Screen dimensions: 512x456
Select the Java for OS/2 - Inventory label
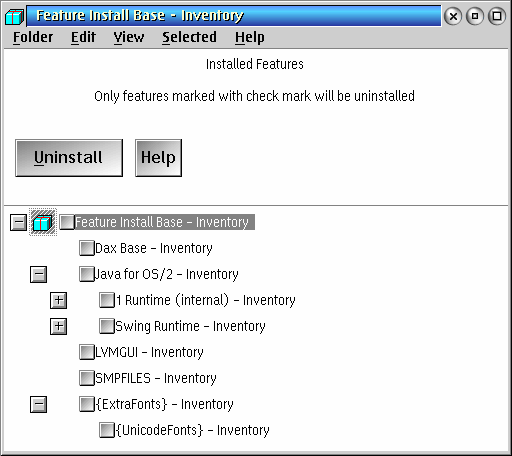tap(166, 274)
